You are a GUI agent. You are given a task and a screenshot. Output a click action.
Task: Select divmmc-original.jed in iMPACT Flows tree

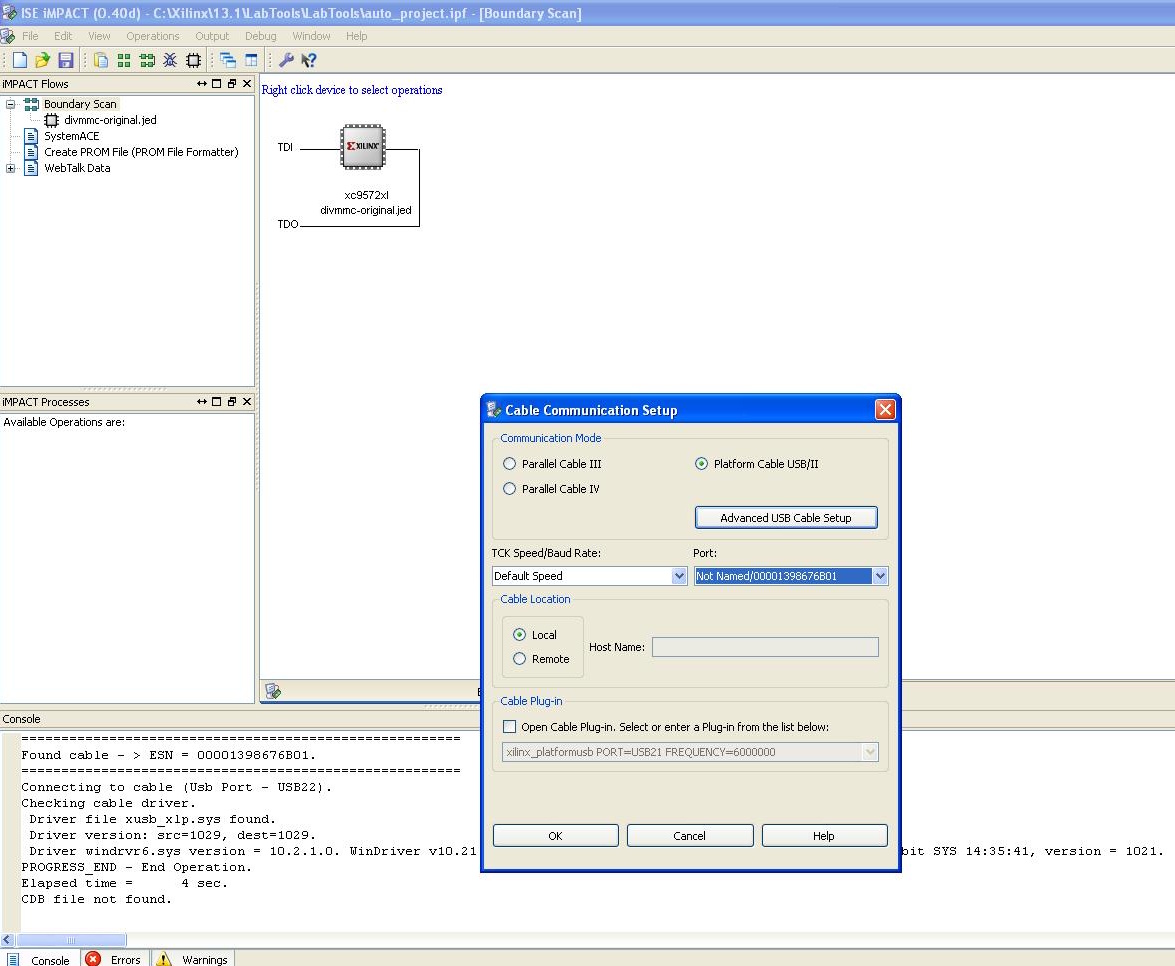(110, 120)
